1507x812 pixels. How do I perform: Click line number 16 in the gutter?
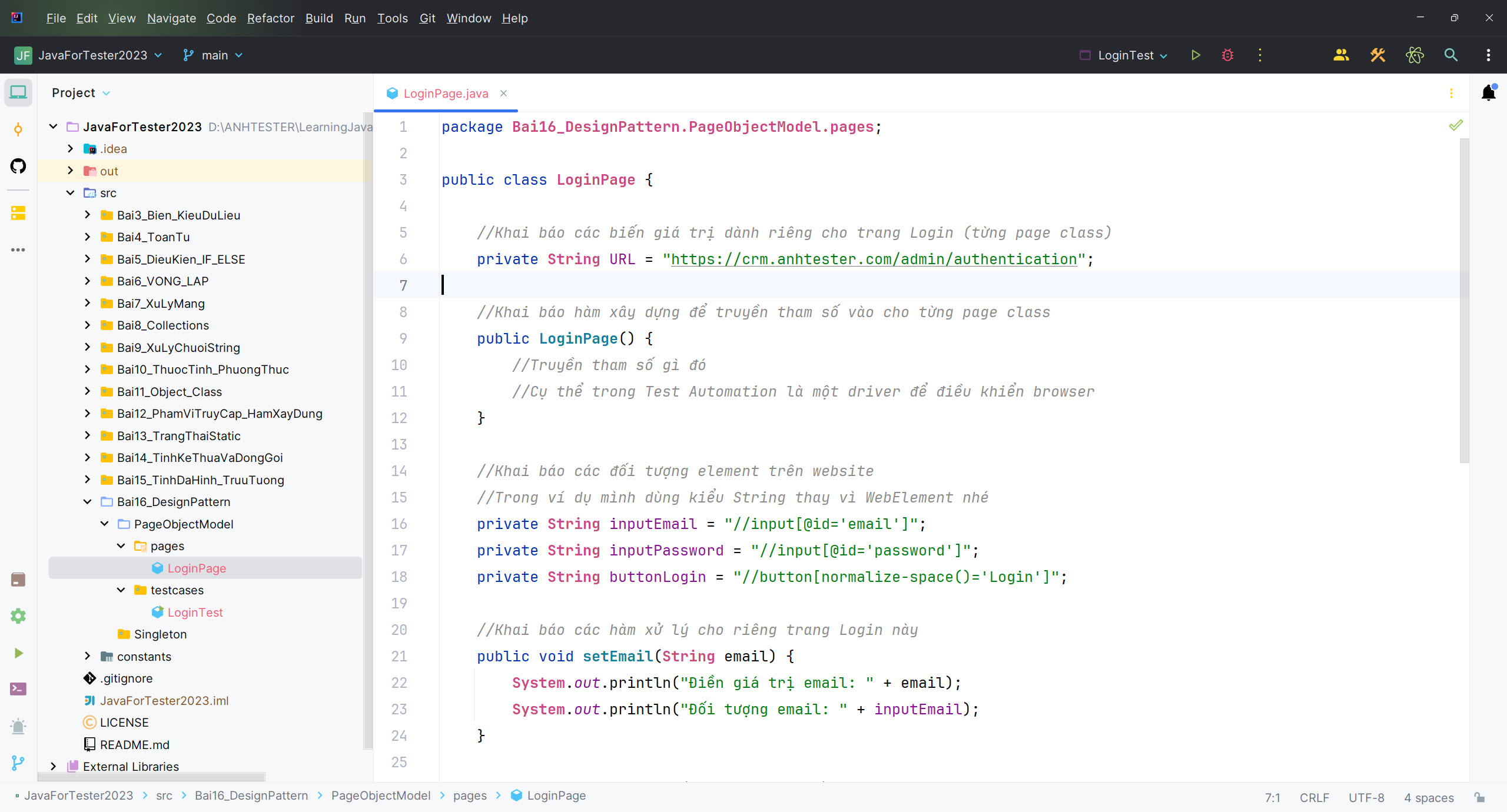point(399,524)
